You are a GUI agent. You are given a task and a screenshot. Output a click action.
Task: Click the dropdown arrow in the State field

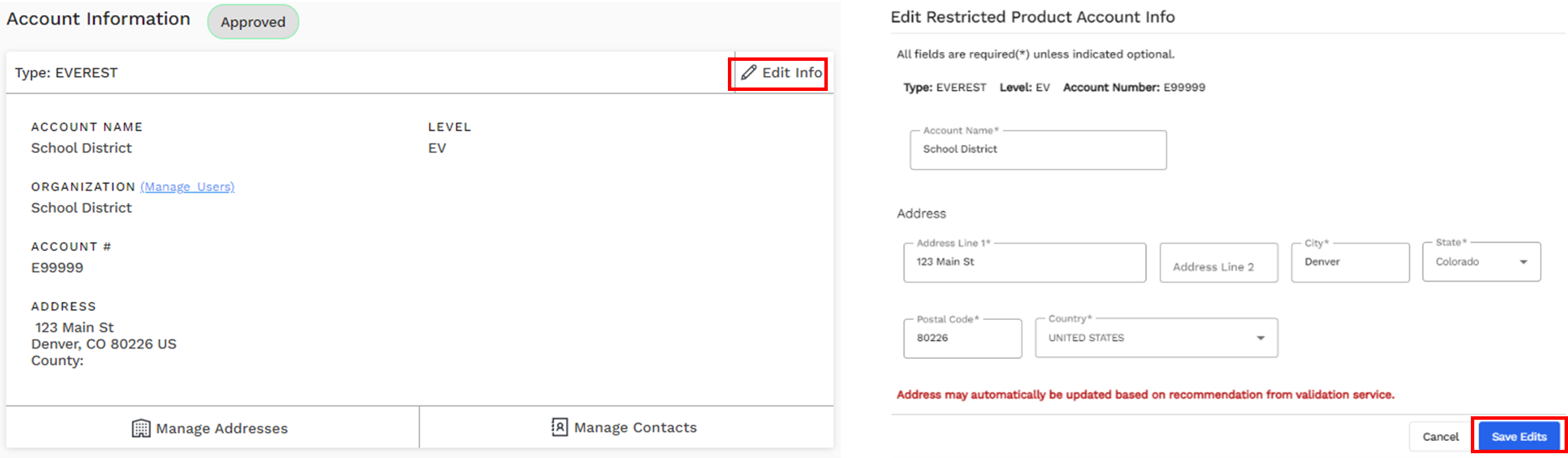[x=1524, y=262]
